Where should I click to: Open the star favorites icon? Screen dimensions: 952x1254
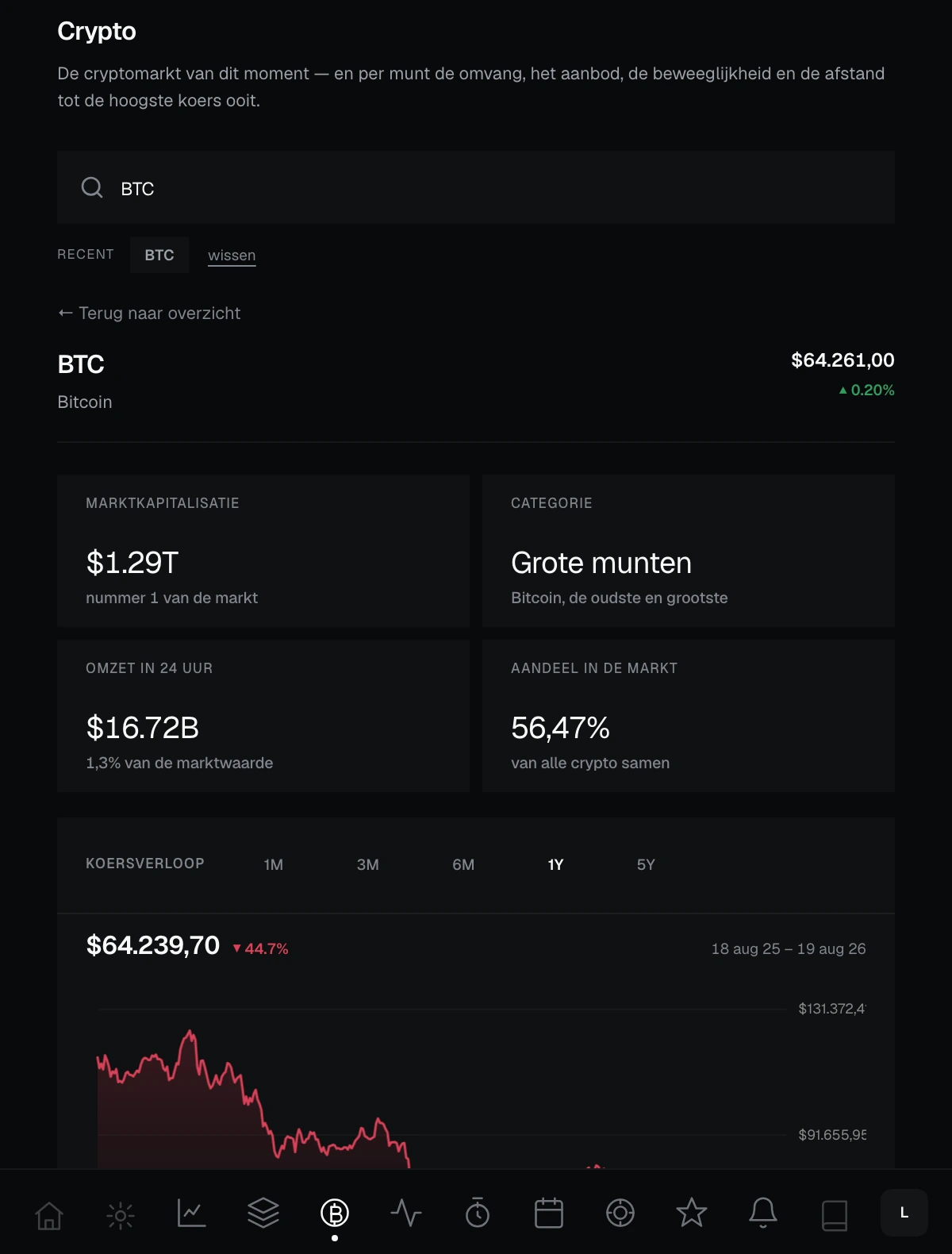pos(692,1214)
